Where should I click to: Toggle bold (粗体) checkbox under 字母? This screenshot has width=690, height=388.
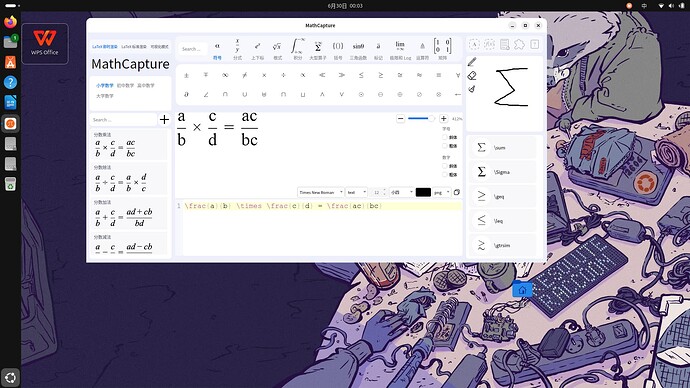[x=444, y=146]
